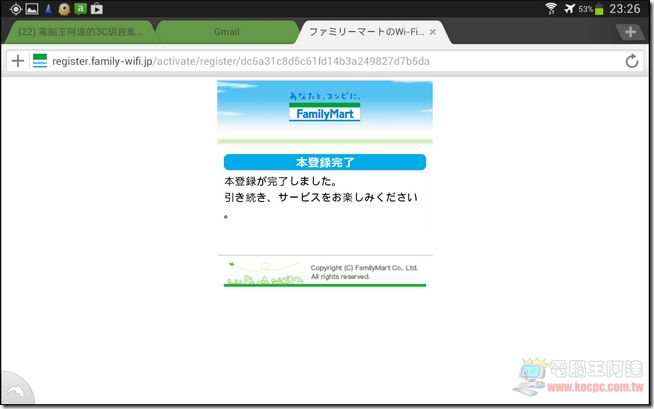The image size is (654, 409).
Task: Switch to the Gmail tab
Action: [226, 32]
